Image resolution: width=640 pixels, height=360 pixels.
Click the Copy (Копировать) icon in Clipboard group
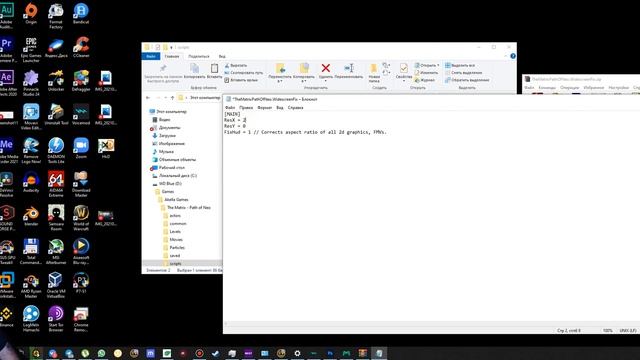coord(195,68)
